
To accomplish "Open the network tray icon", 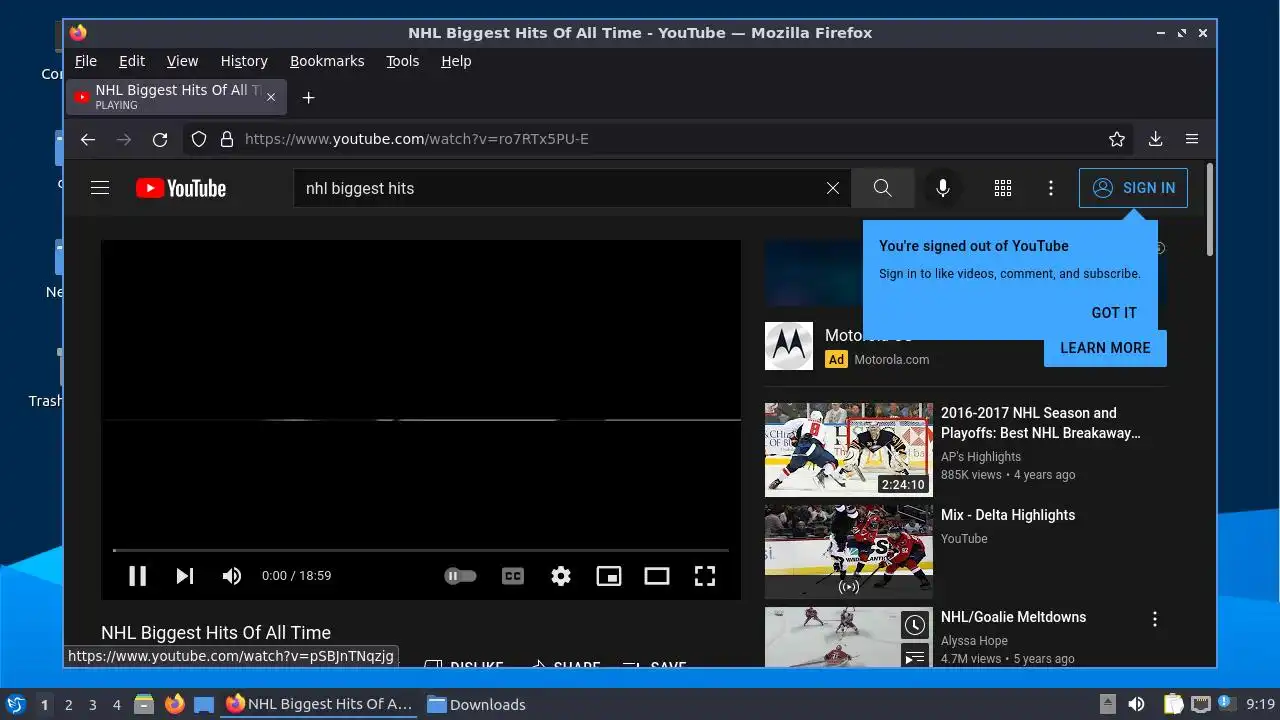I will pyautogui.click(x=1200, y=704).
